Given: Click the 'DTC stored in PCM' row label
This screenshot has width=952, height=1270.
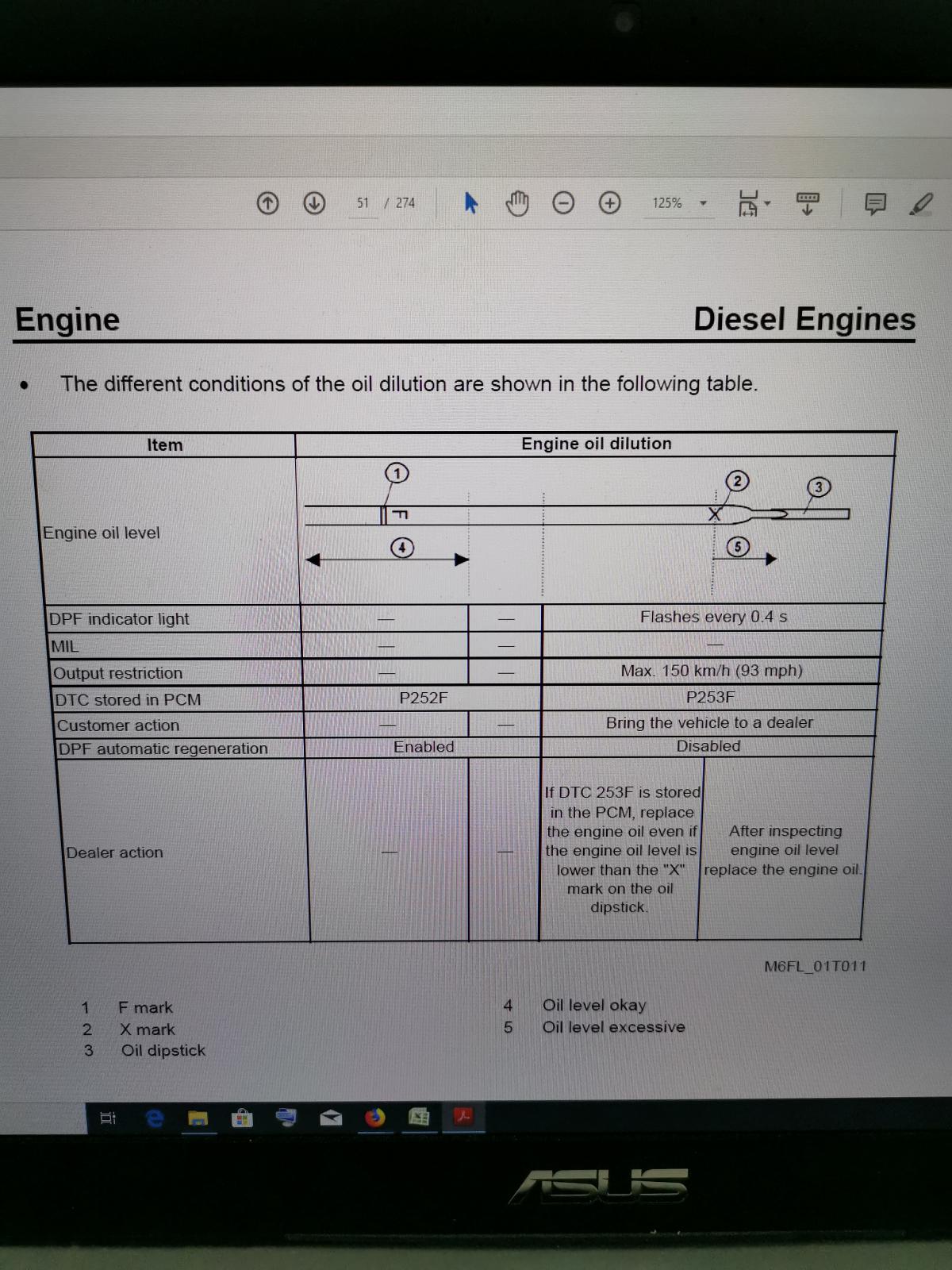Looking at the screenshot, I should coord(128,700).
